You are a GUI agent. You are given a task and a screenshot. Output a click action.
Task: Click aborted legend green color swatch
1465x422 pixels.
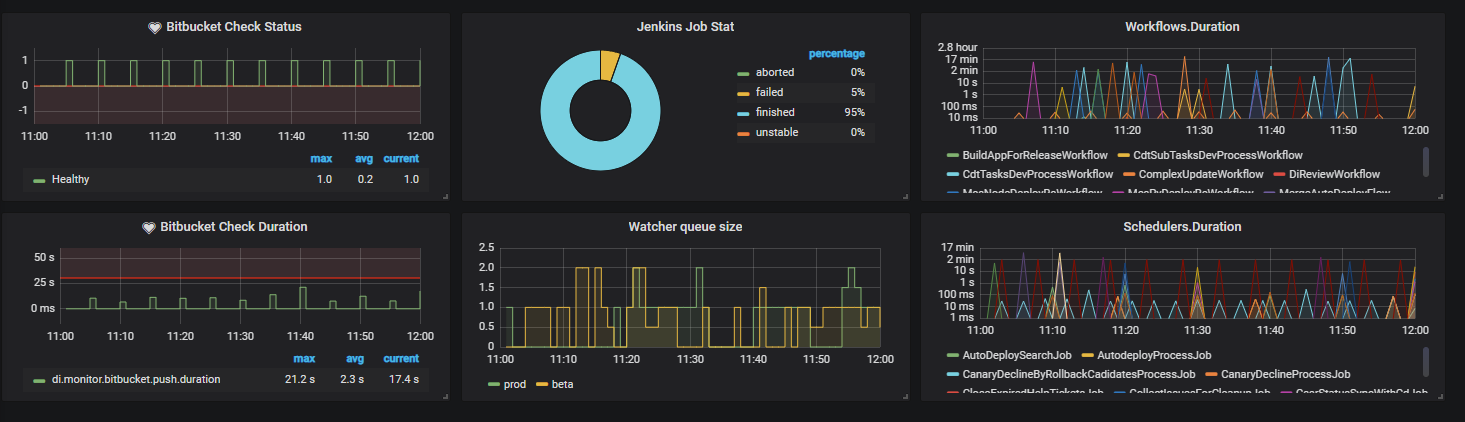[743, 74]
